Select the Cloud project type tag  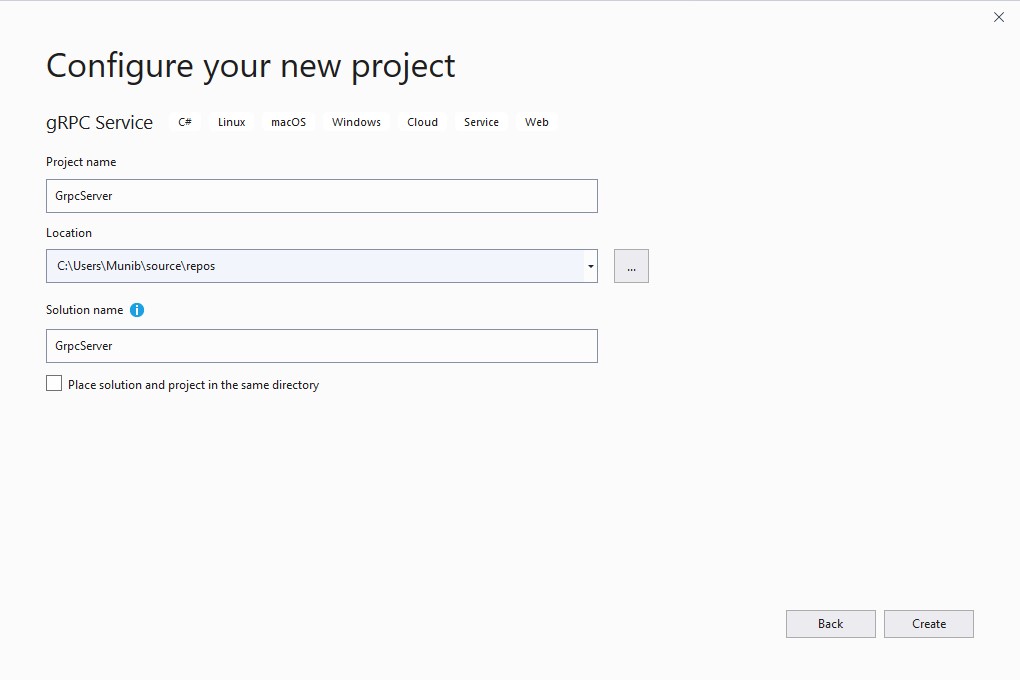point(421,121)
